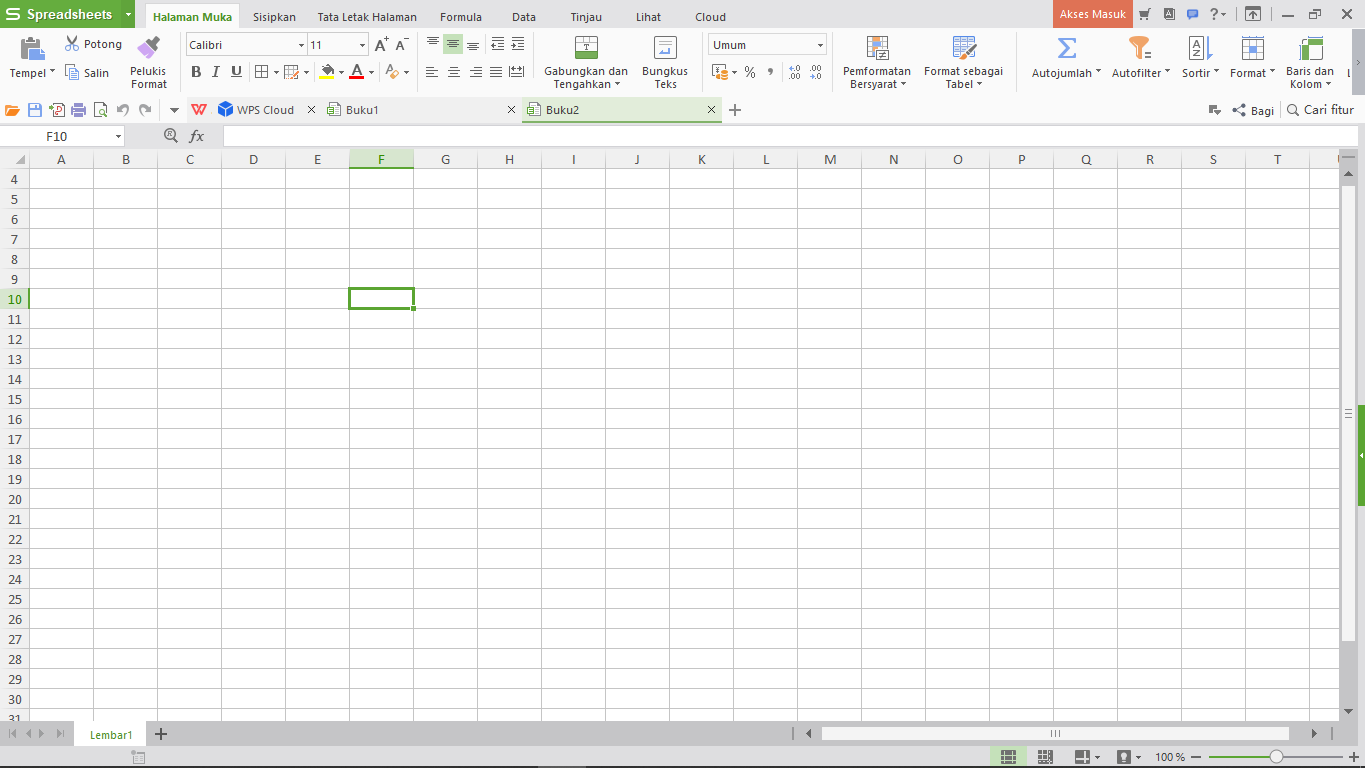Increase decimal places

tap(794, 72)
